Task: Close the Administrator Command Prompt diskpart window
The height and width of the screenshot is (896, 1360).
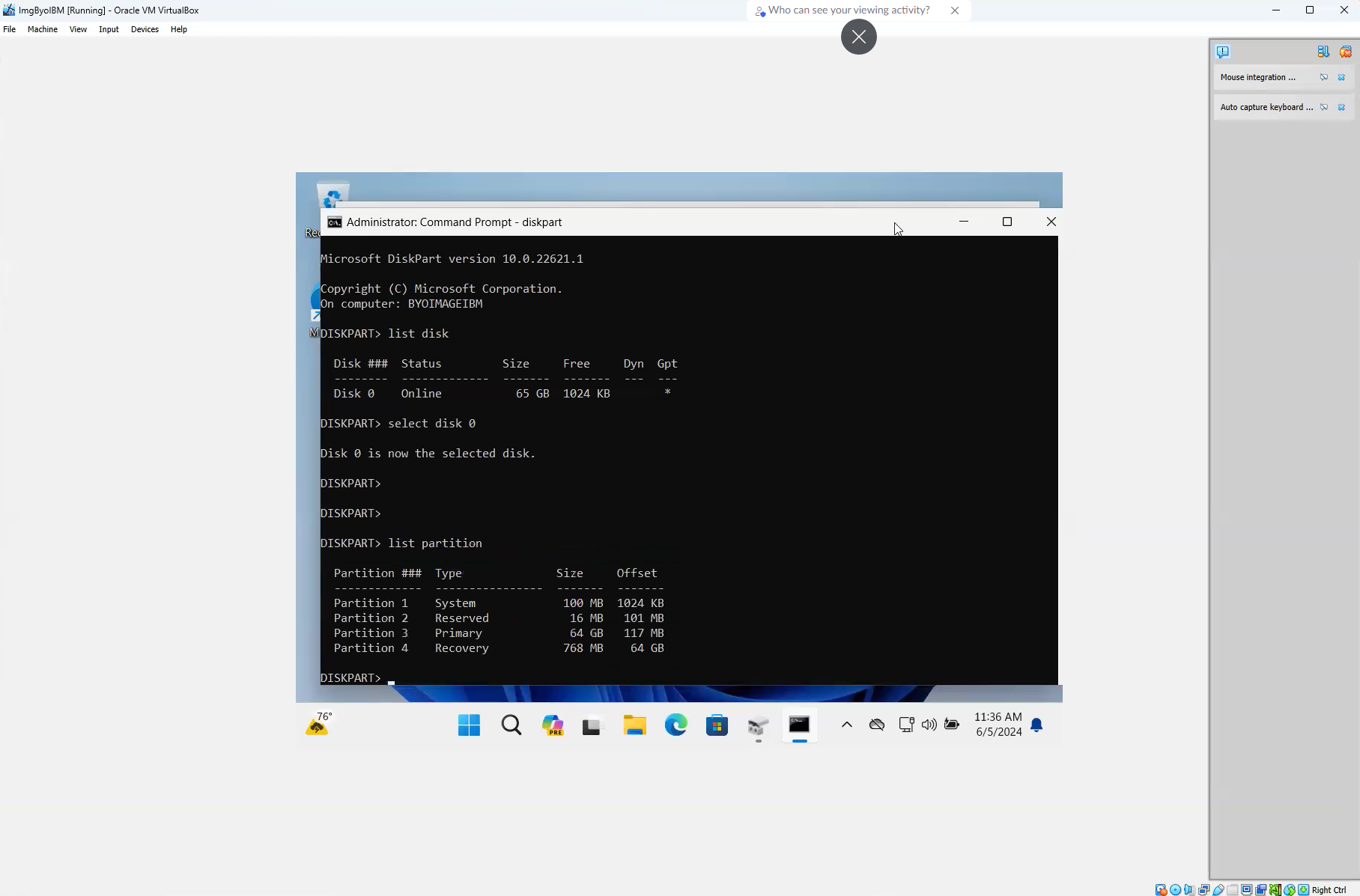Action: point(1051,222)
